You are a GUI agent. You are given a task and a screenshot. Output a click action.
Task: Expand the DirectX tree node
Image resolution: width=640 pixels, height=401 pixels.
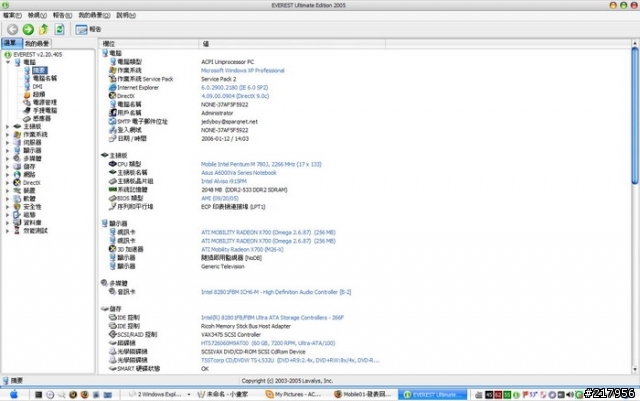click(7, 183)
